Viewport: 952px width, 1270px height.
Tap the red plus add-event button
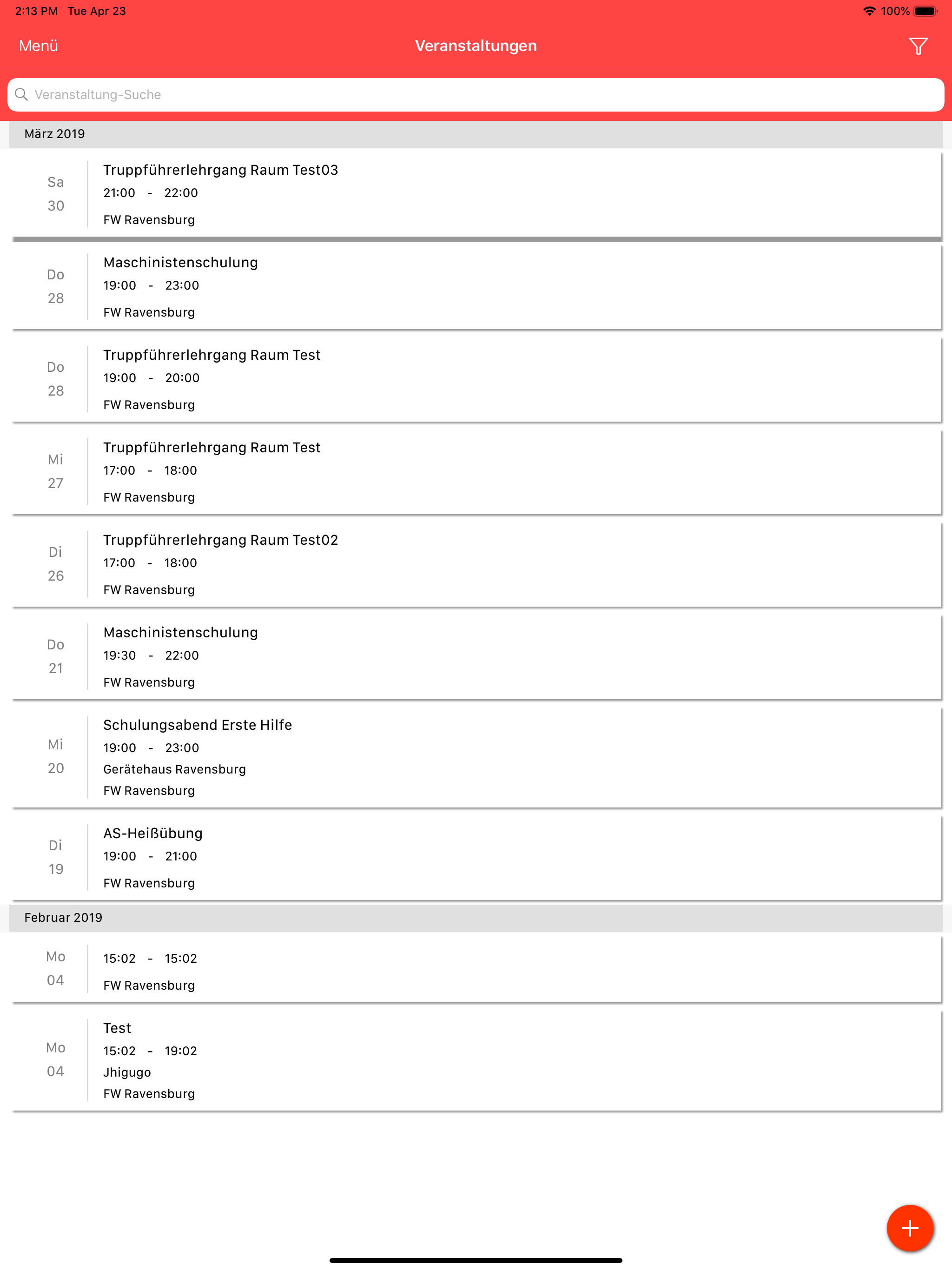click(910, 1228)
